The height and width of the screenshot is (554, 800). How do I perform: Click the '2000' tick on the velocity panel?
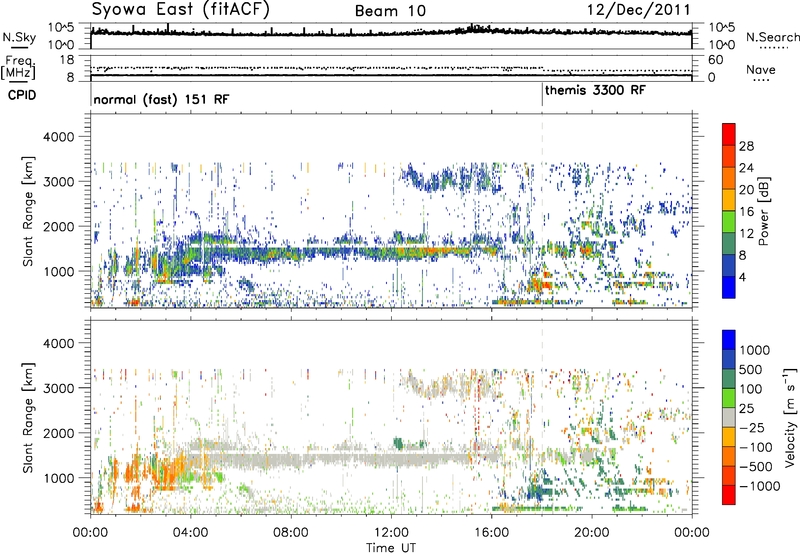[x=58, y=433]
